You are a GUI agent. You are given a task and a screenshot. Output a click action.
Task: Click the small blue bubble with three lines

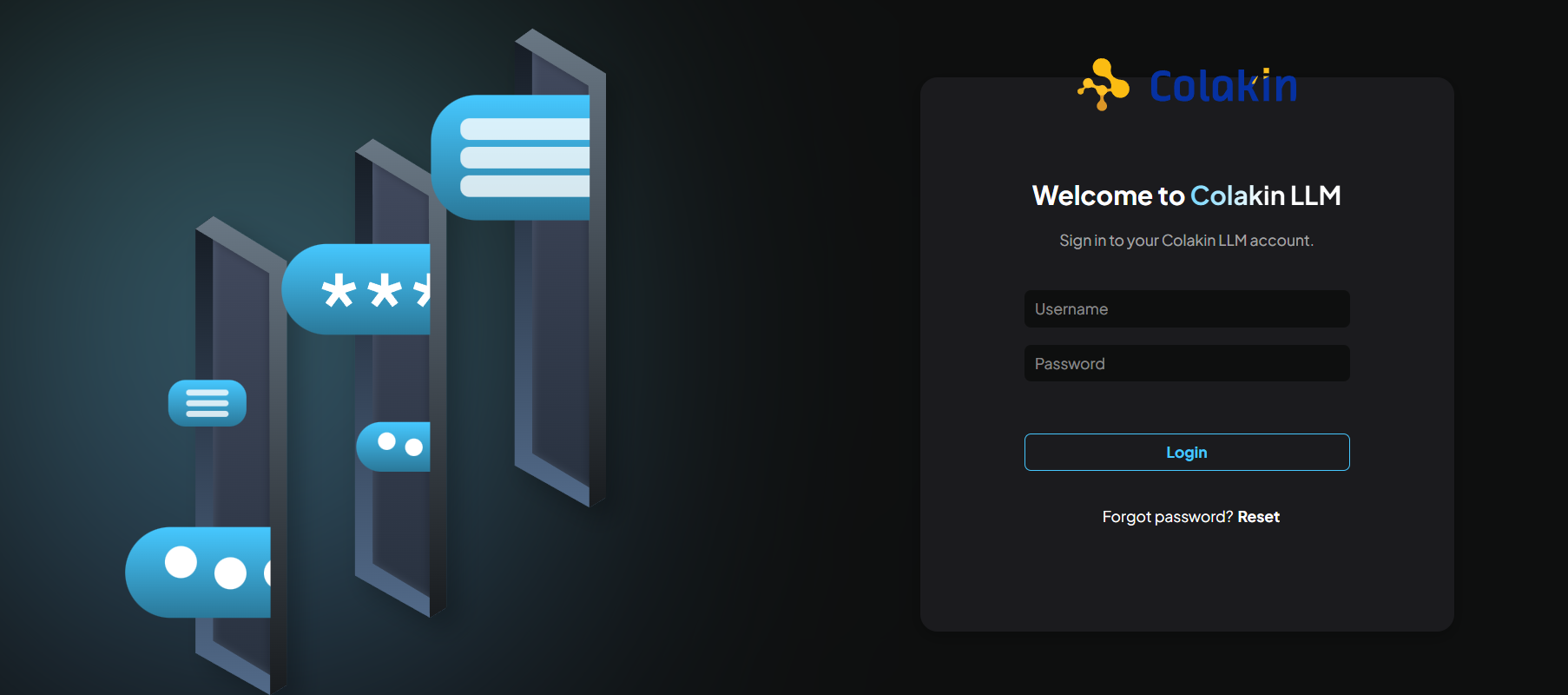click(207, 403)
